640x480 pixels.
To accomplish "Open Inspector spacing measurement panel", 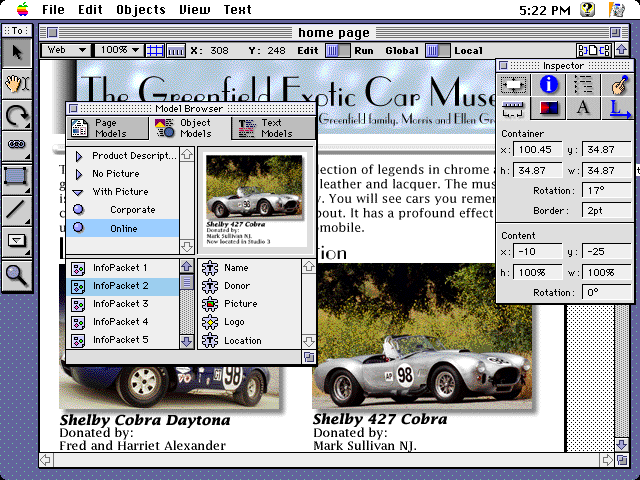I will [513, 109].
